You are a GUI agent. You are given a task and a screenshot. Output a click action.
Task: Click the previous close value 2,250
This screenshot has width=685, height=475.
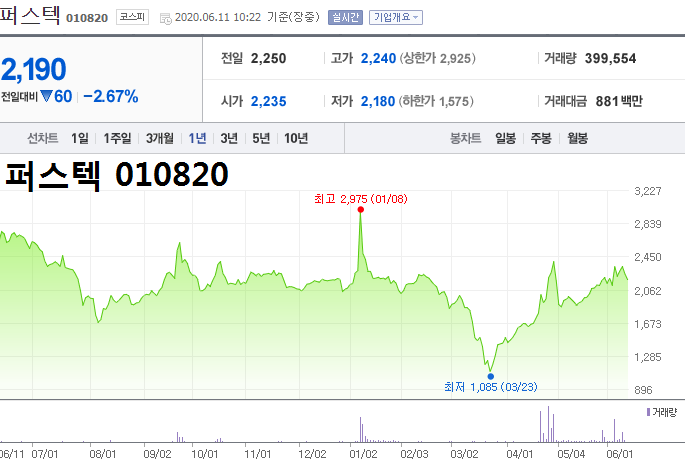(x=268, y=59)
